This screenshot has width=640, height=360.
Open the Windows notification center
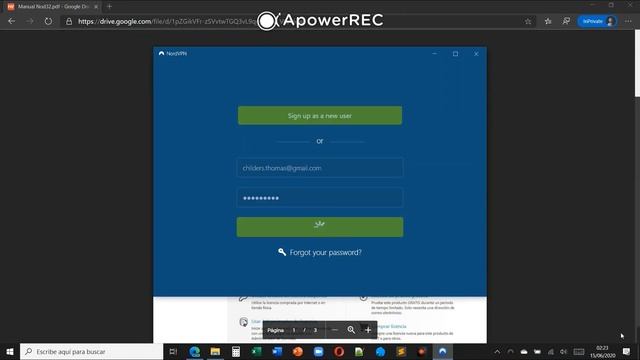coord(626,351)
